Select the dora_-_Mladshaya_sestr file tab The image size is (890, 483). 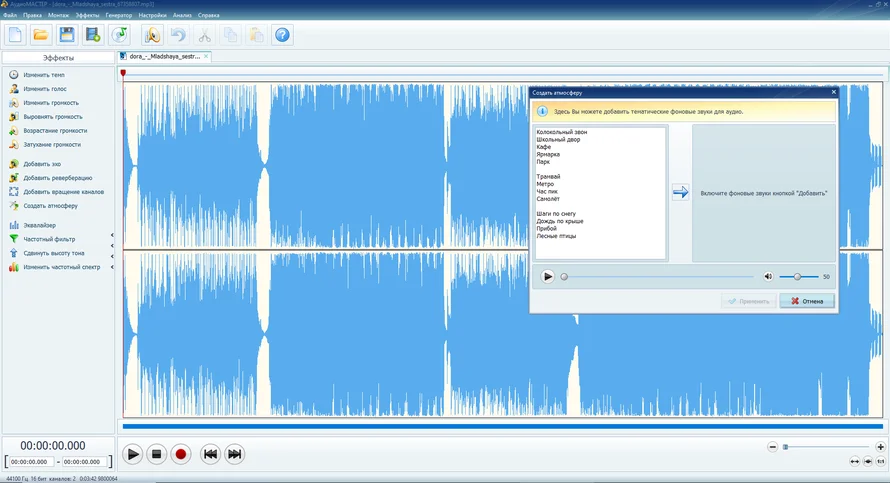[x=164, y=57]
